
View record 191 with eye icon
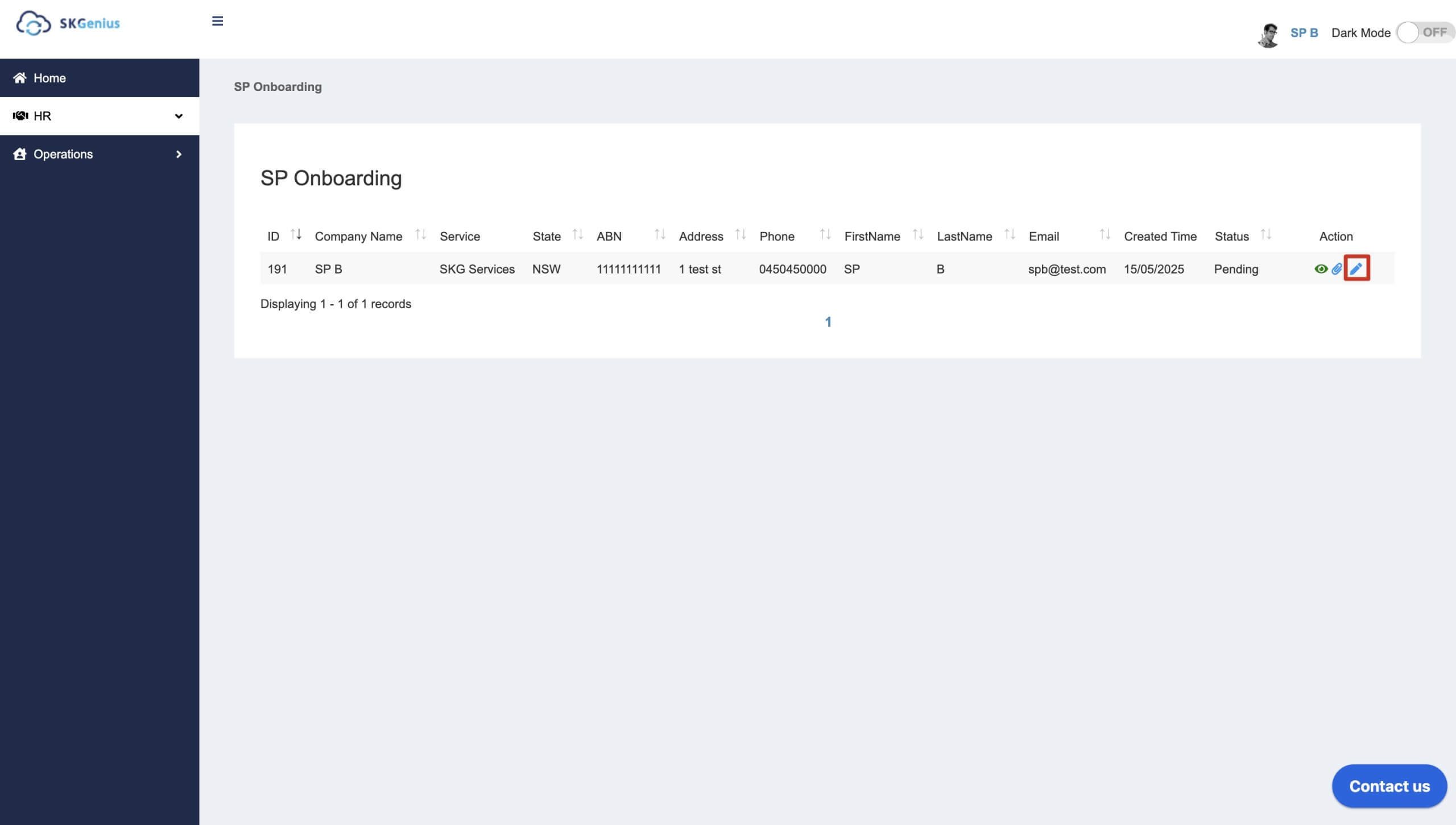tap(1321, 269)
